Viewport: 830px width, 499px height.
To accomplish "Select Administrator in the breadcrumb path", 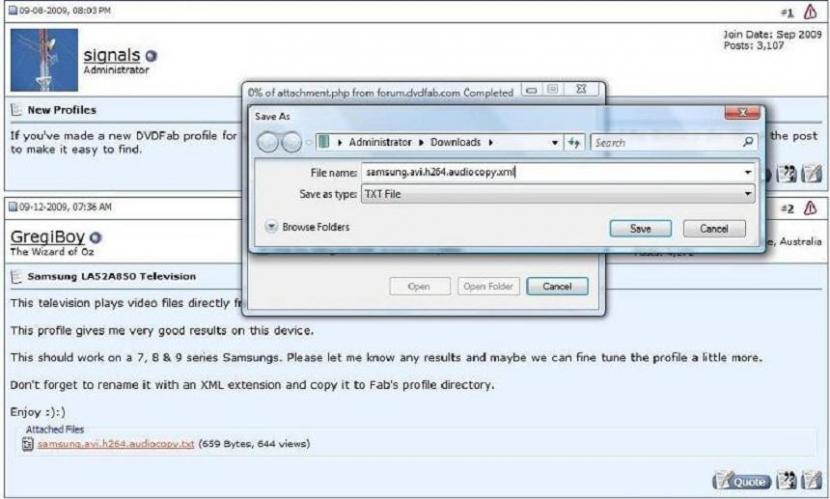I will pos(380,142).
